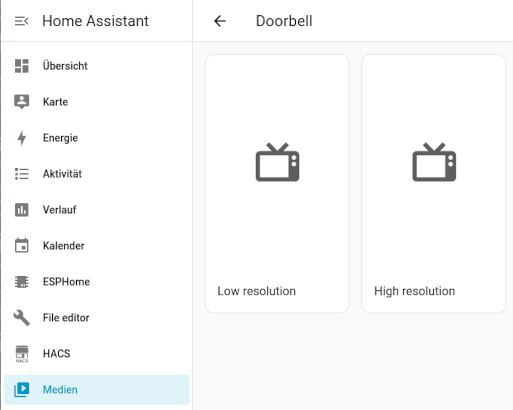This screenshot has width=513, height=410.
Task: Click the ESPHome chip icon
Action: point(22,282)
